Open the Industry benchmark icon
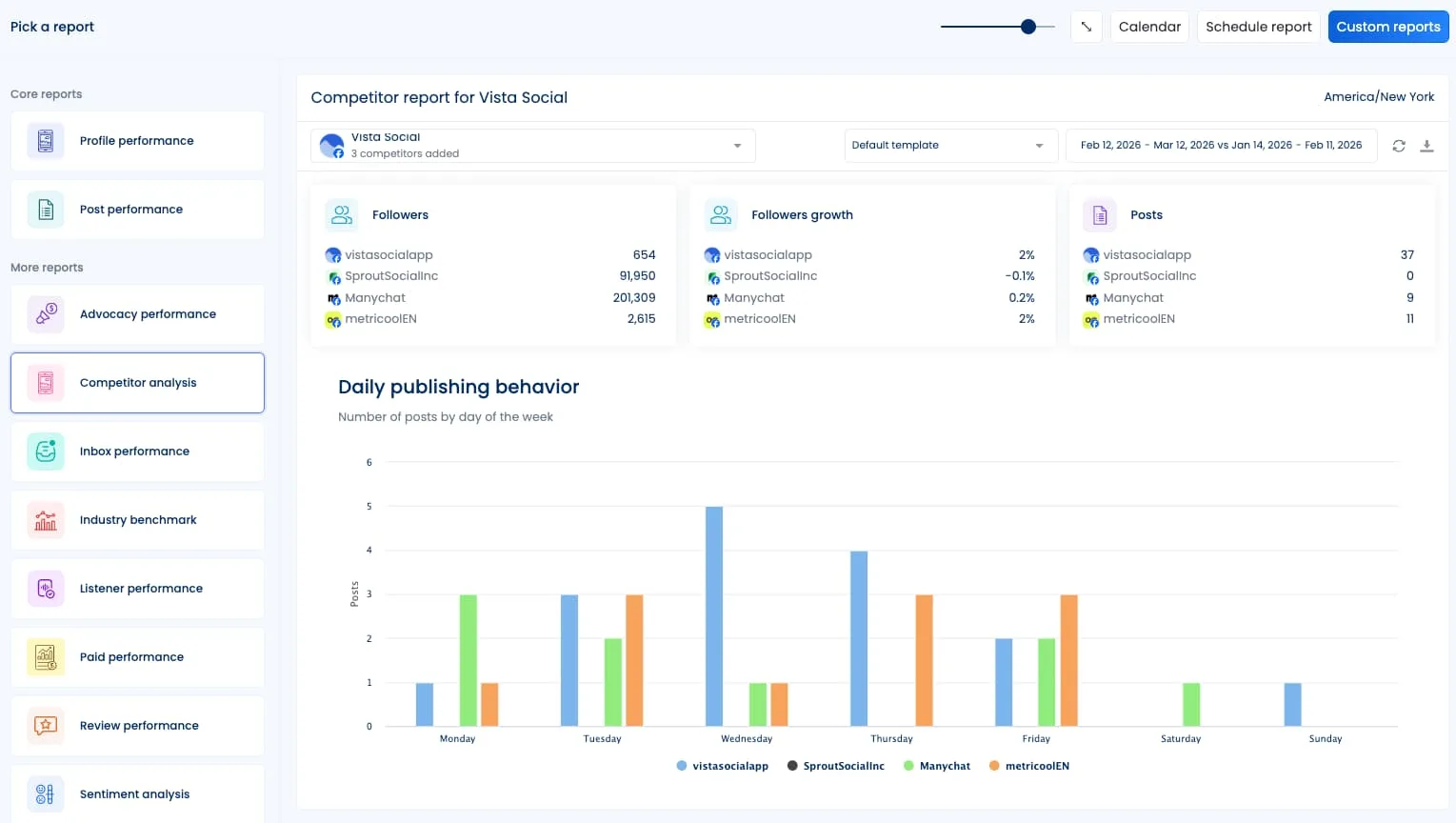 pos(45,519)
